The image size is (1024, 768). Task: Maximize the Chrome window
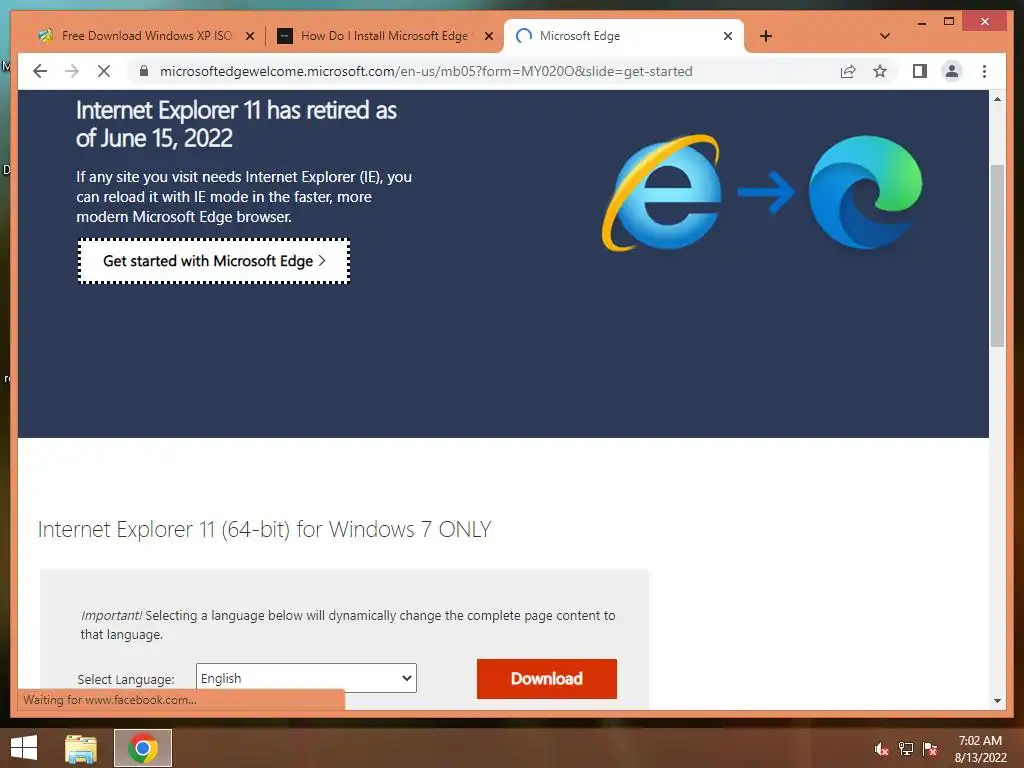tap(949, 22)
